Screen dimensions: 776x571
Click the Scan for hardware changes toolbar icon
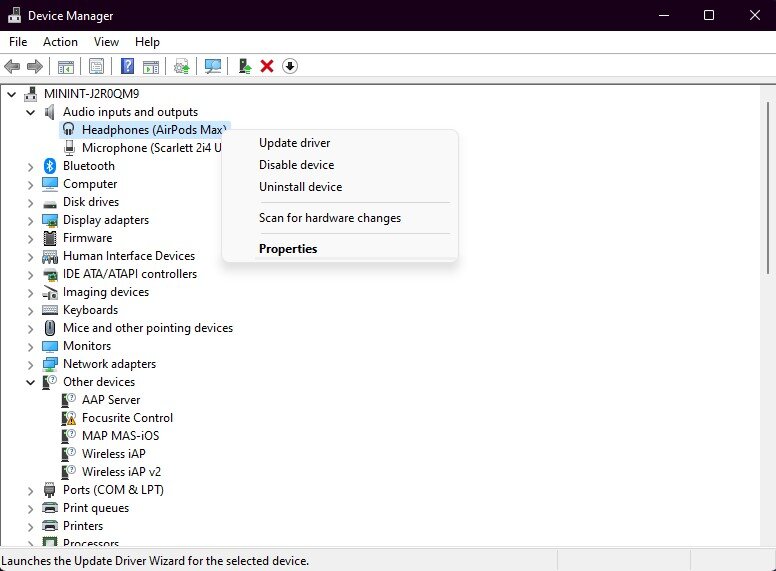pyautogui.click(x=213, y=66)
